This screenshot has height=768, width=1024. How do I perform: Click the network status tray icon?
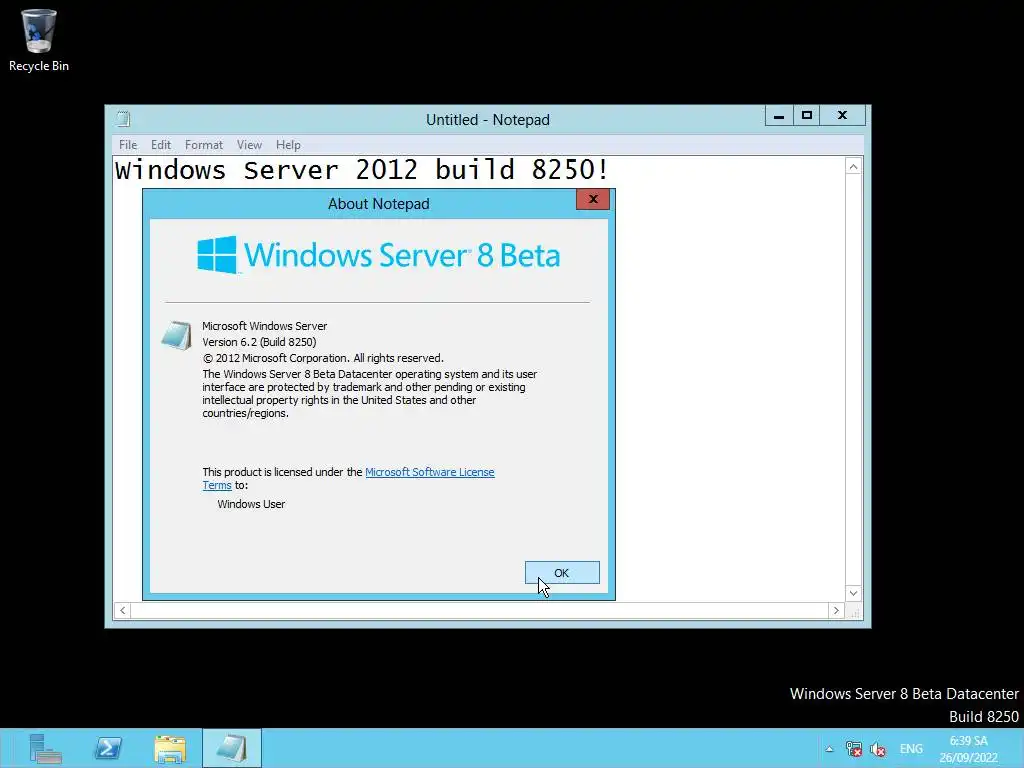pyautogui.click(x=853, y=749)
